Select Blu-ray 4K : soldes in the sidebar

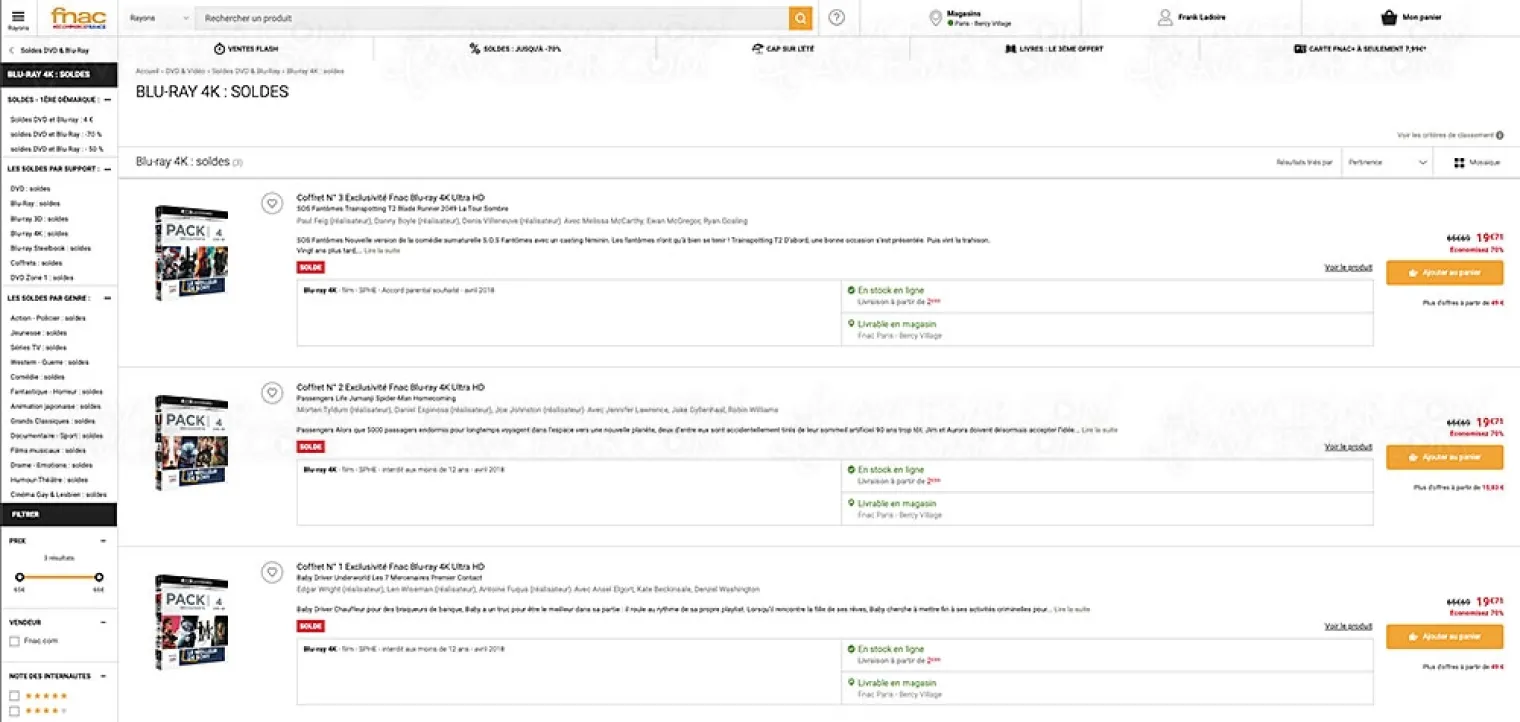pyautogui.click(x=39, y=233)
